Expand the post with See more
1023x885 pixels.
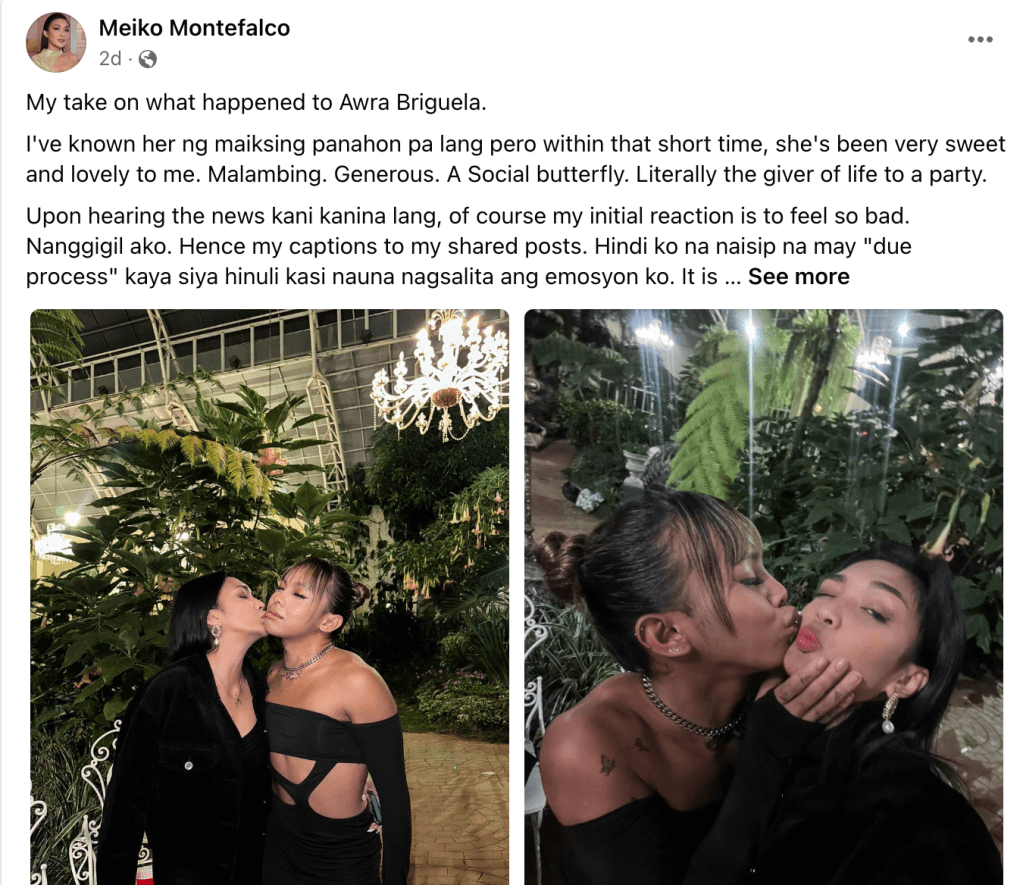(799, 277)
